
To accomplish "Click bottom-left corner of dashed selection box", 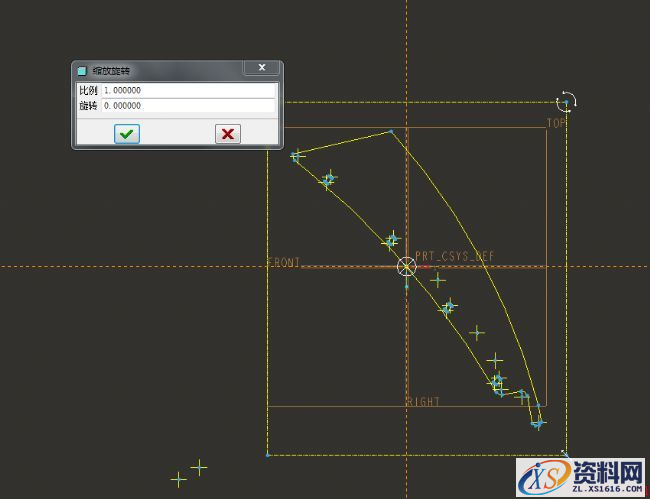I will click(x=268, y=455).
